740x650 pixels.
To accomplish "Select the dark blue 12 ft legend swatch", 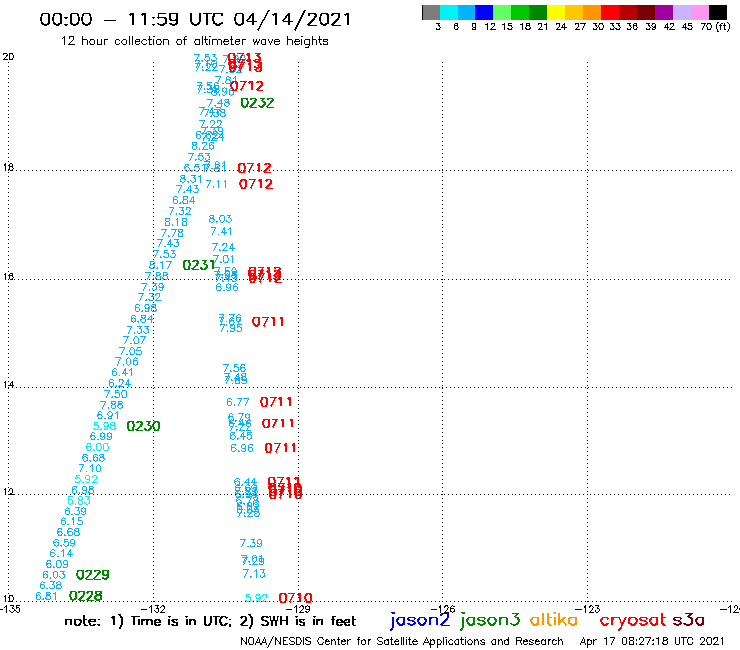I will (x=484, y=13).
